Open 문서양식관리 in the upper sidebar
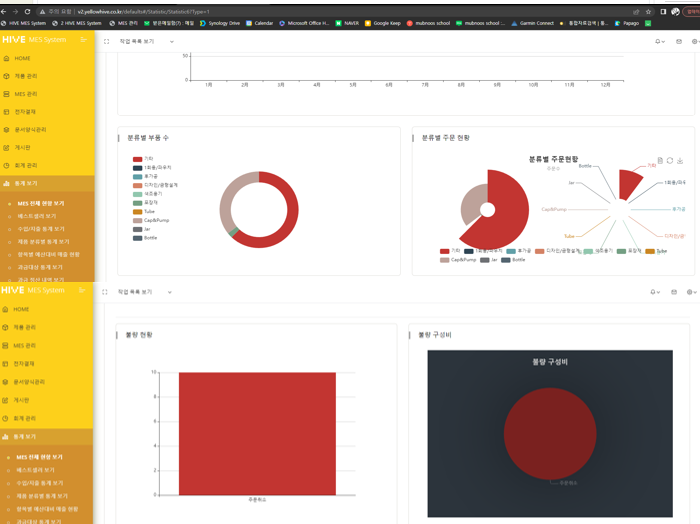The width and height of the screenshot is (700, 524). pyautogui.click(x=30, y=130)
